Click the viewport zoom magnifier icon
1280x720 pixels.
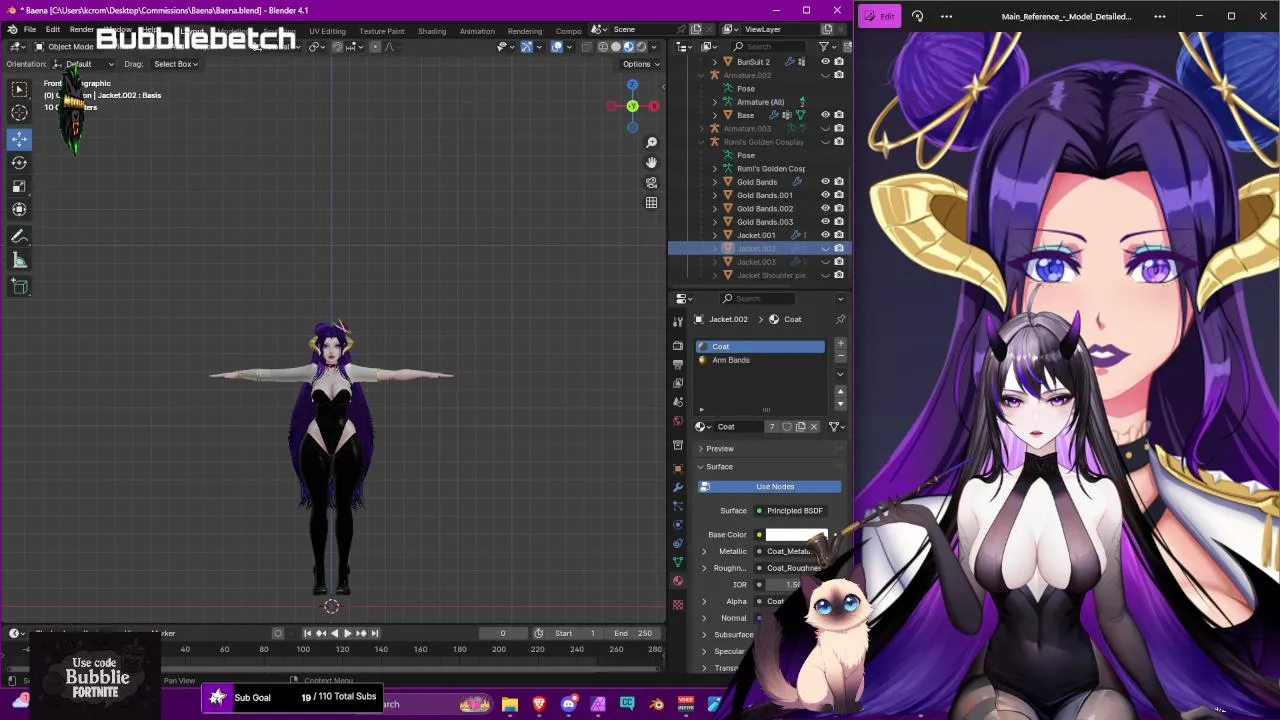pos(651,143)
